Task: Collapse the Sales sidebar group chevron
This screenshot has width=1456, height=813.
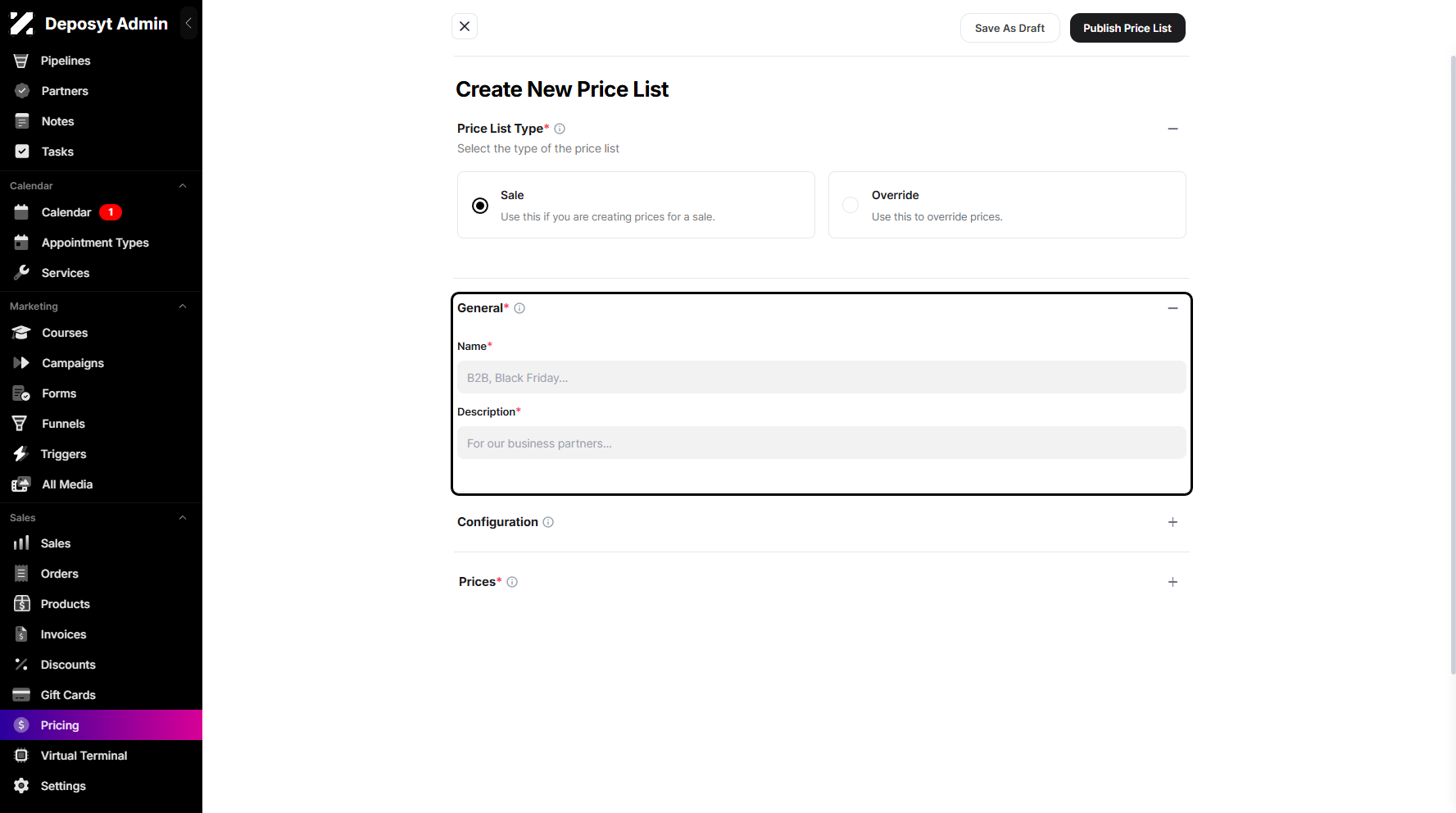Action: [x=183, y=518]
